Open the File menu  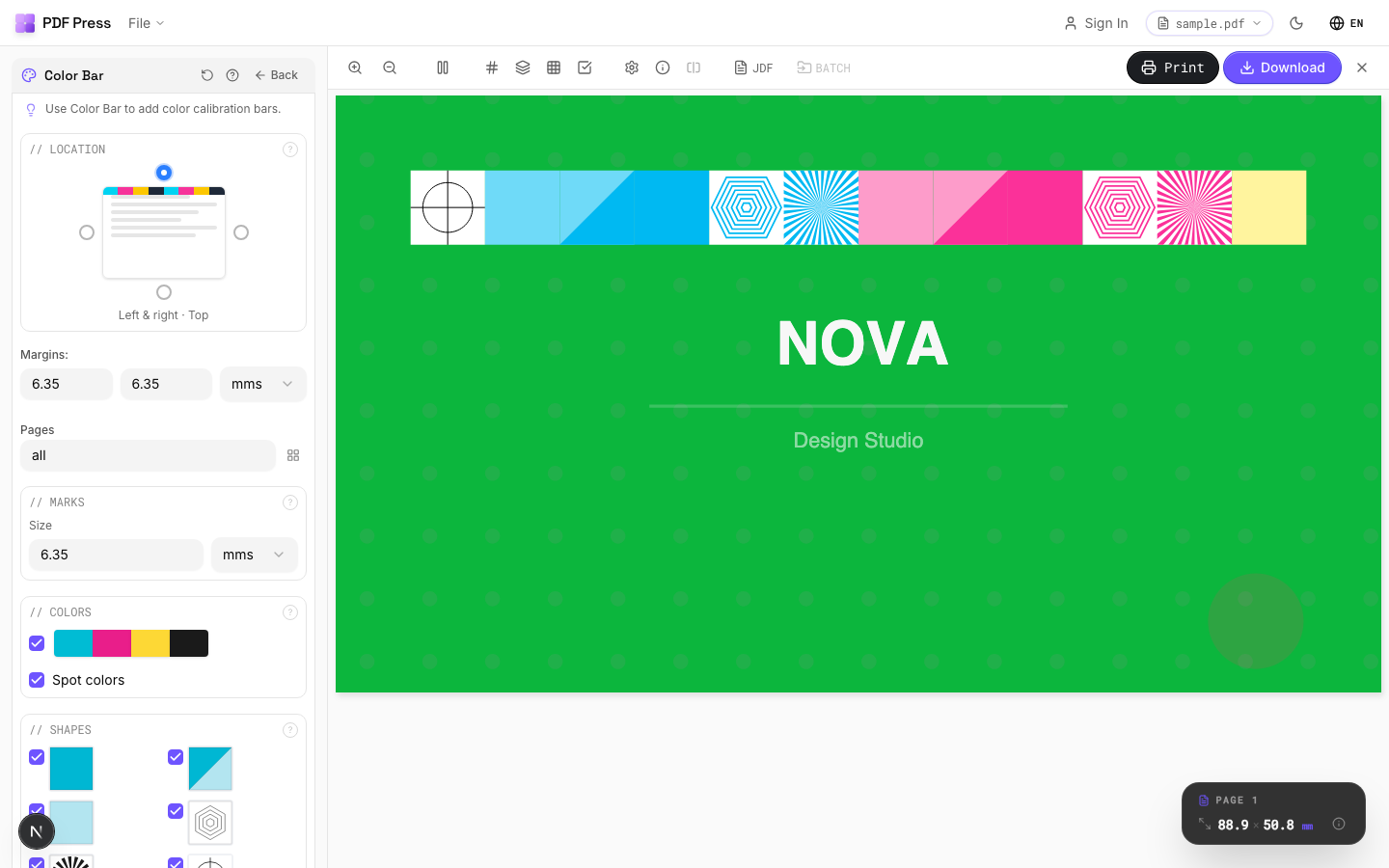click(x=147, y=23)
